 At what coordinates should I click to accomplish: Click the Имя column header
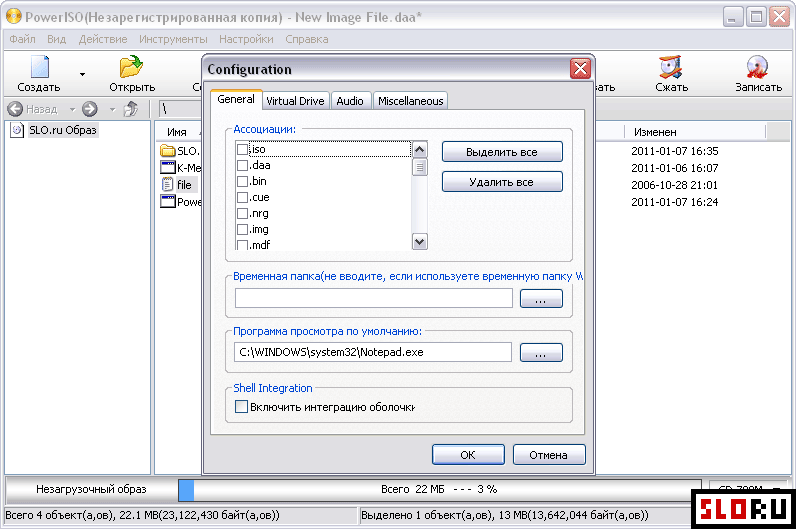pos(177,132)
